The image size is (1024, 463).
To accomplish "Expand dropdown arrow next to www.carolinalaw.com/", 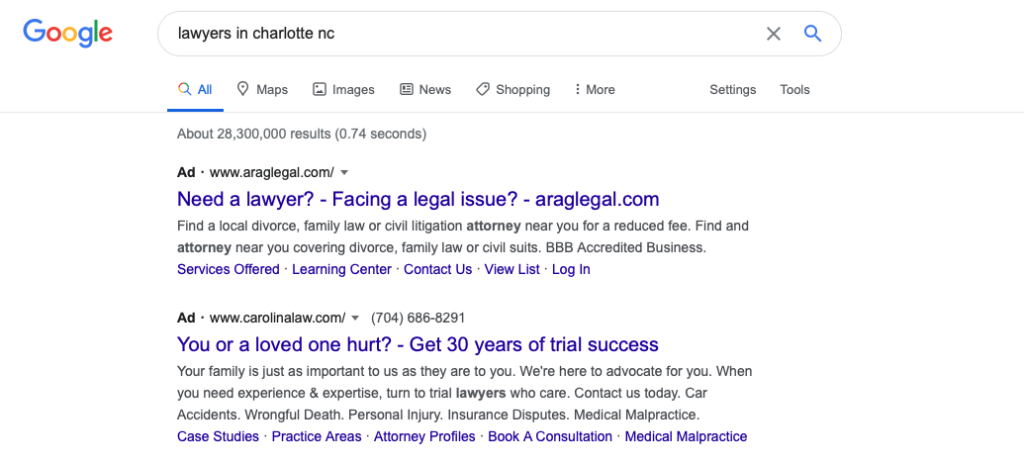I will click(x=356, y=318).
